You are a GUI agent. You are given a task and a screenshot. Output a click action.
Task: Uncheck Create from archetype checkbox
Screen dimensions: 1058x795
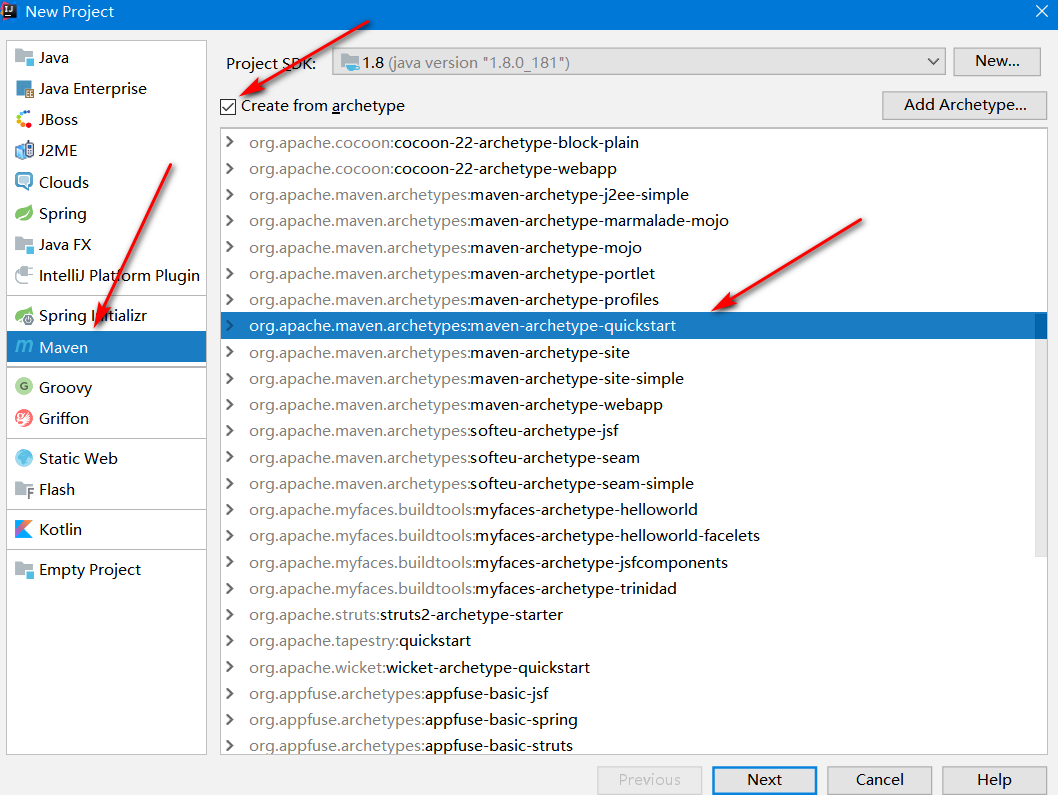coord(228,107)
